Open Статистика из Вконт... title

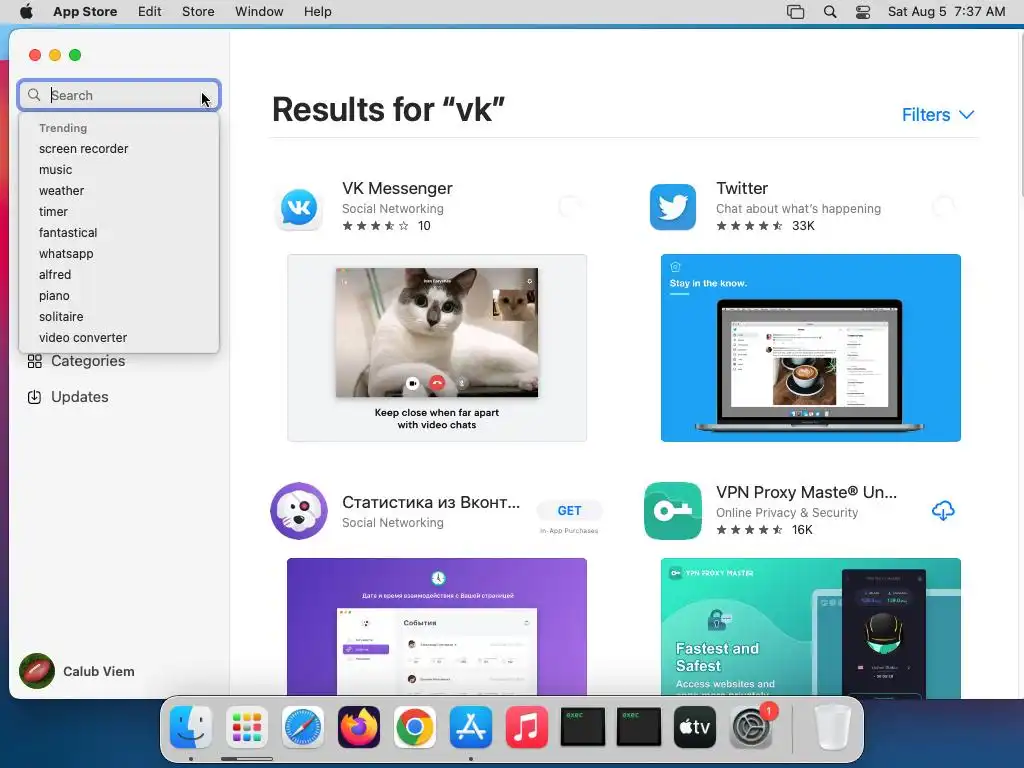tap(431, 502)
